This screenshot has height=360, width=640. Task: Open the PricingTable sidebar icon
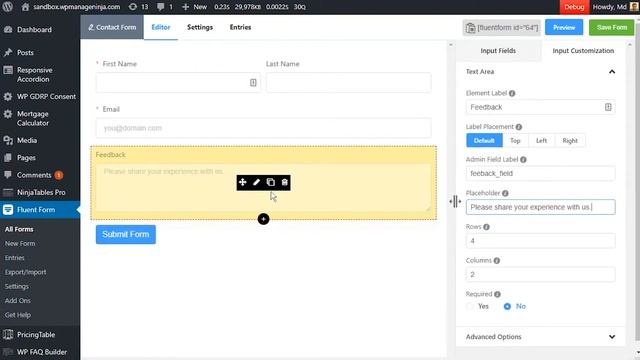8,335
